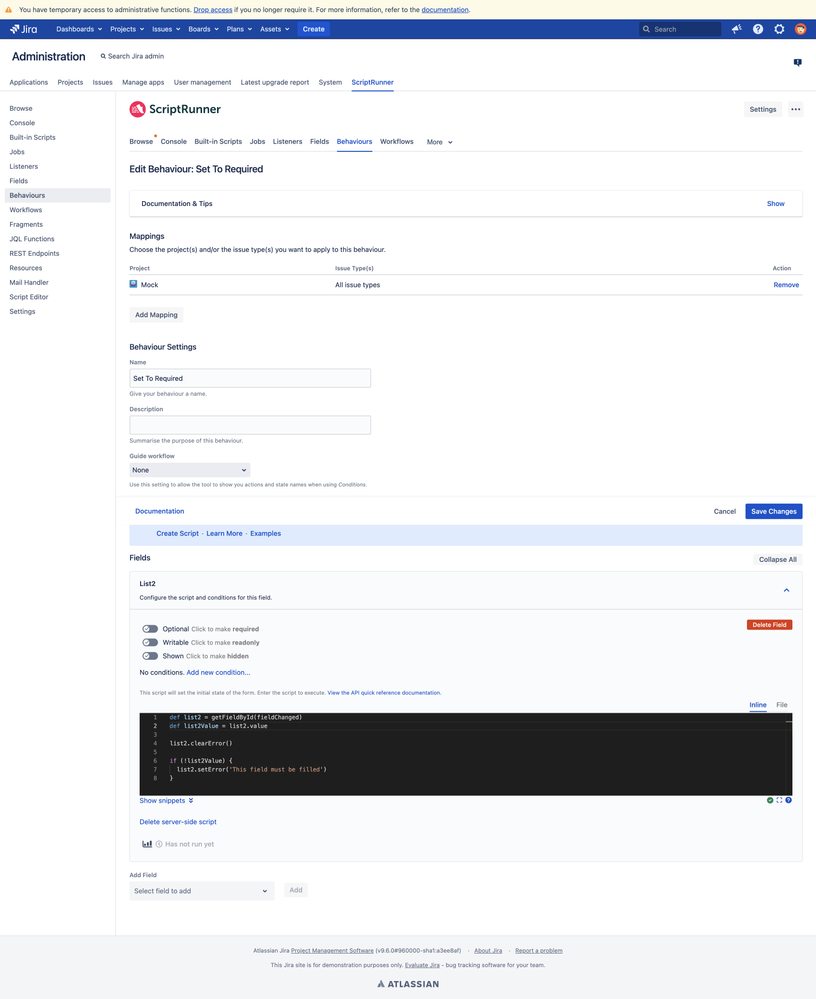Open your profile avatar menu

[800, 29]
